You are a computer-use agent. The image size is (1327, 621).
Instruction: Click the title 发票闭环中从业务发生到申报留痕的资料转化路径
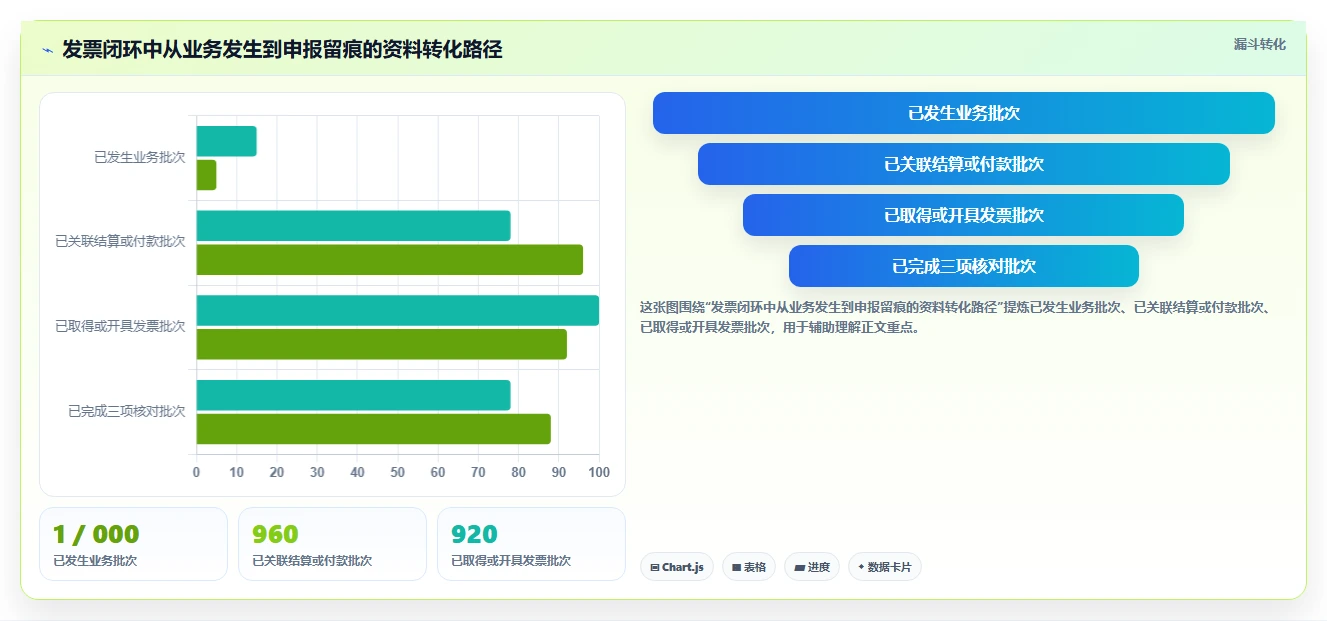tap(282, 49)
